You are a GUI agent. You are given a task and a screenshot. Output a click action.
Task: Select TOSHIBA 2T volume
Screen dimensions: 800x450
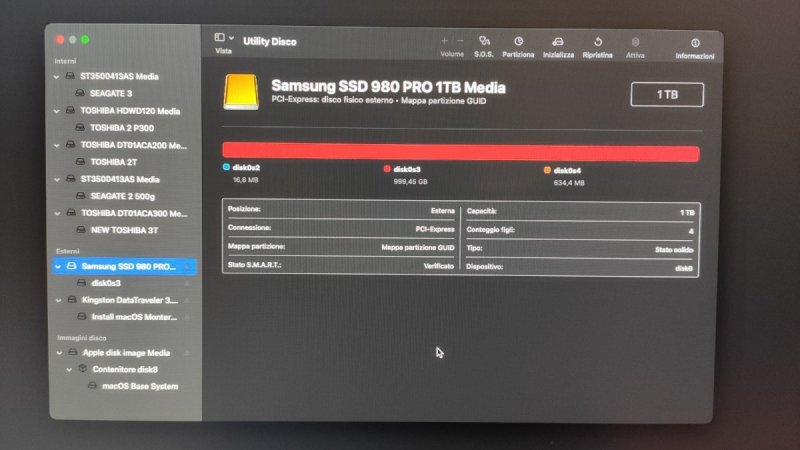pyautogui.click(x=113, y=162)
